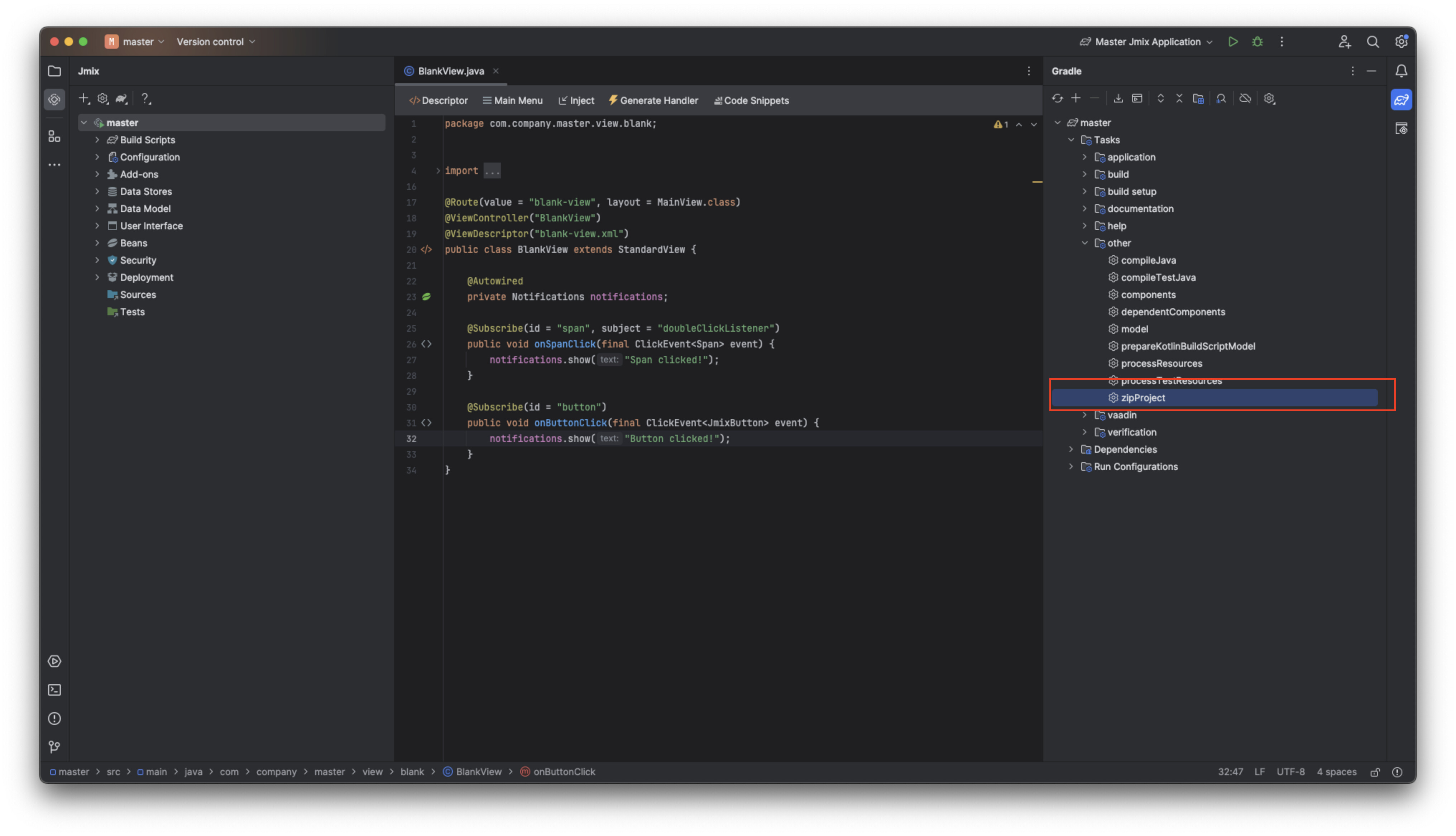Go to next highlighted error arrow

(x=1034, y=124)
